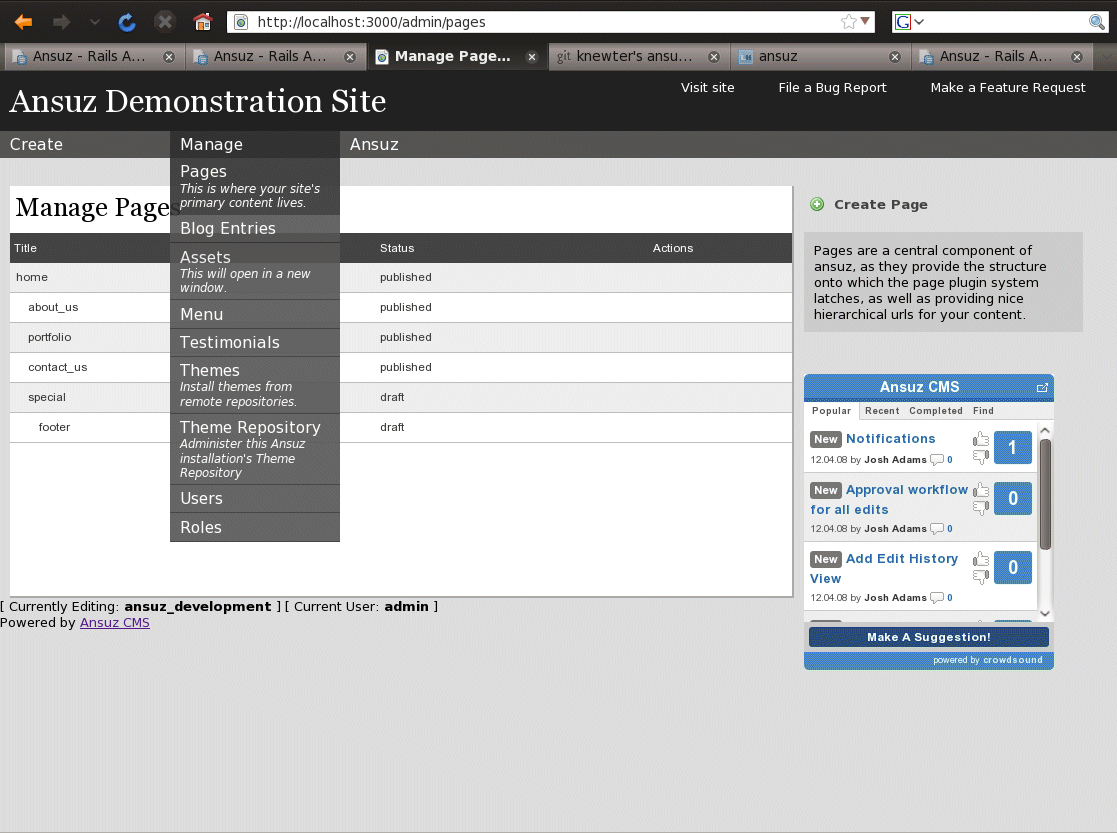Click the green plus Create Page icon
The height and width of the screenshot is (833, 1117).
817,205
